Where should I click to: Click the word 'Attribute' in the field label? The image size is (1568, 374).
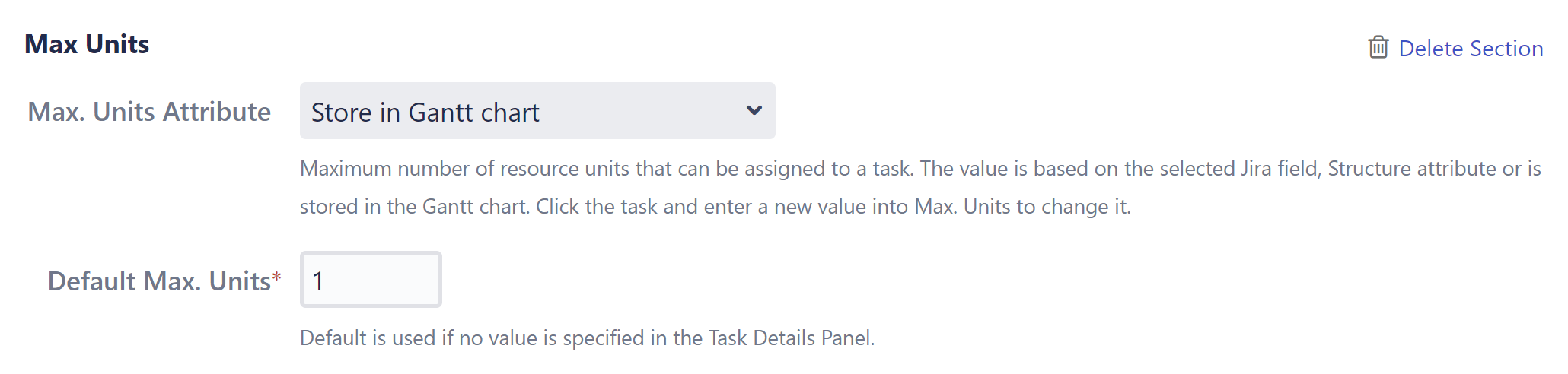pyautogui.click(x=216, y=112)
